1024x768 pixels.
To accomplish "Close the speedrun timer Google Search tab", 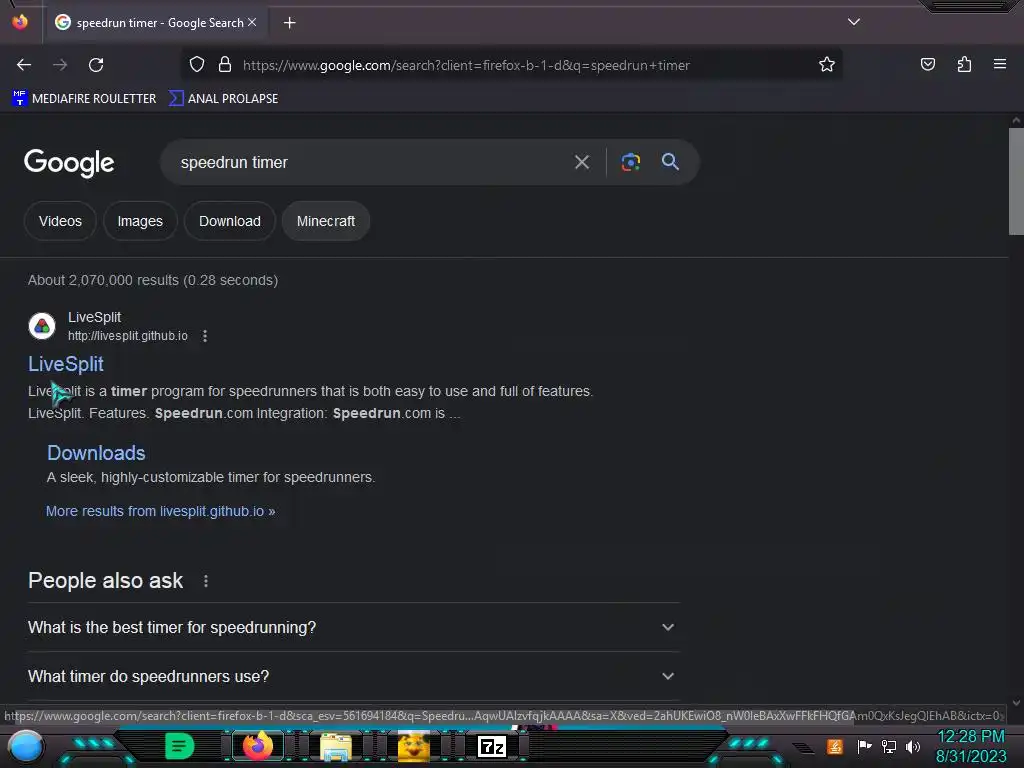I will (252, 22).
